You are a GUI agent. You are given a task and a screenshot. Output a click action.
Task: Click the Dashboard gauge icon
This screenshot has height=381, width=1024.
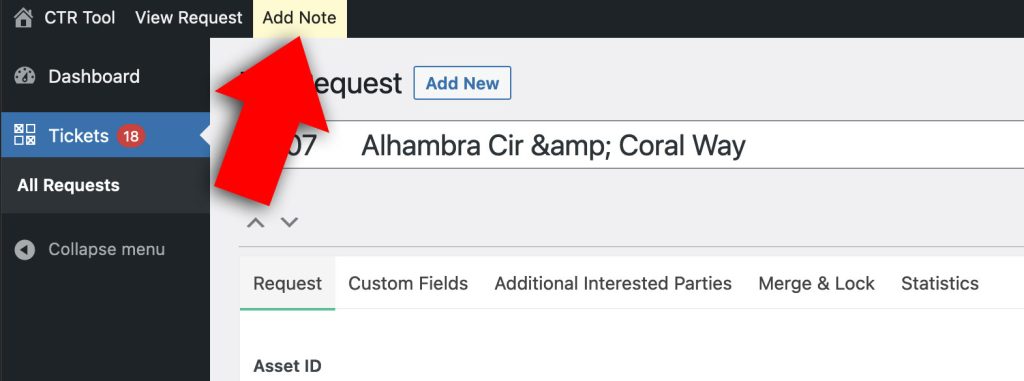(25, 76)
